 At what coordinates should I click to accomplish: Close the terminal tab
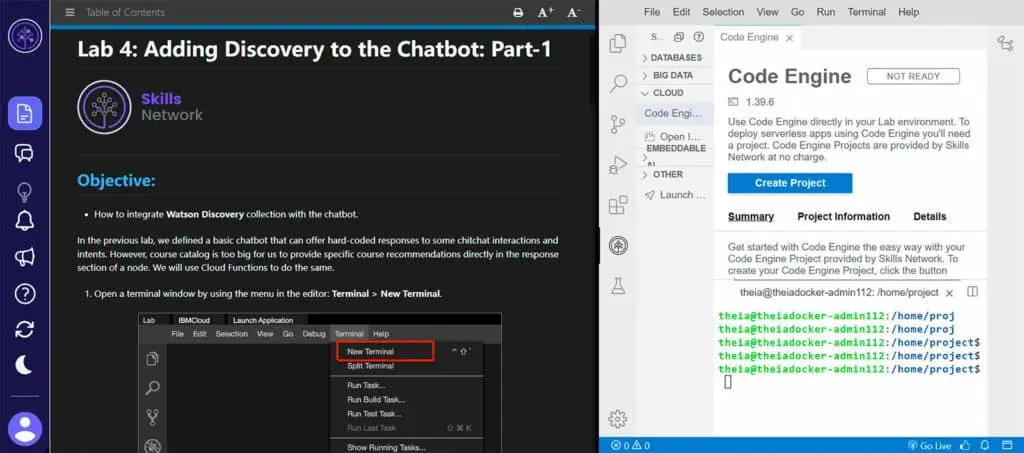(x=949, y=293)
